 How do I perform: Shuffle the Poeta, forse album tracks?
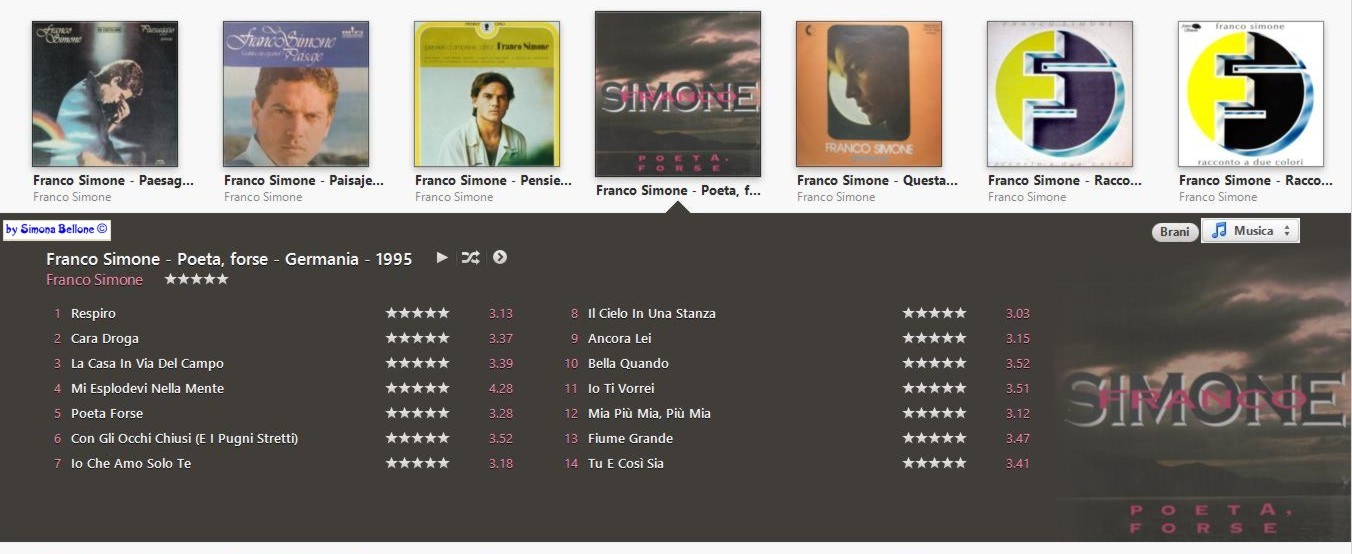click(470, 258)
